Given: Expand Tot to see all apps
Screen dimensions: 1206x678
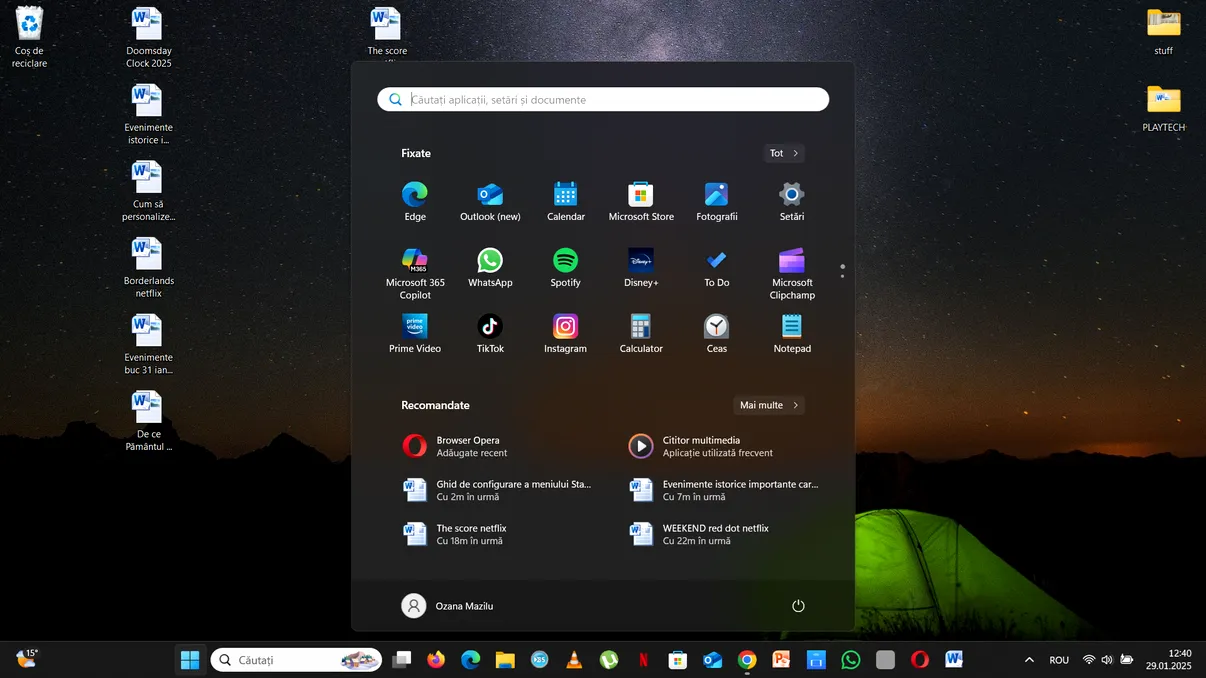Looking at the screenshot, I should (x=783, y=153).
